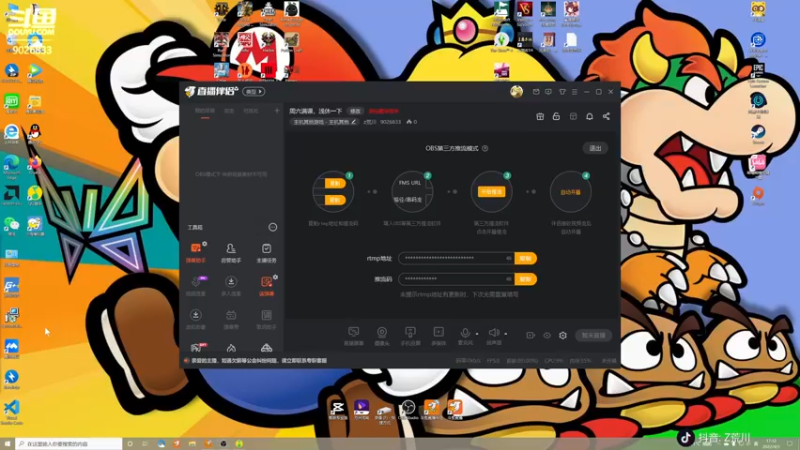Expand the microphone volume arrow

click(x=477, y=334)
